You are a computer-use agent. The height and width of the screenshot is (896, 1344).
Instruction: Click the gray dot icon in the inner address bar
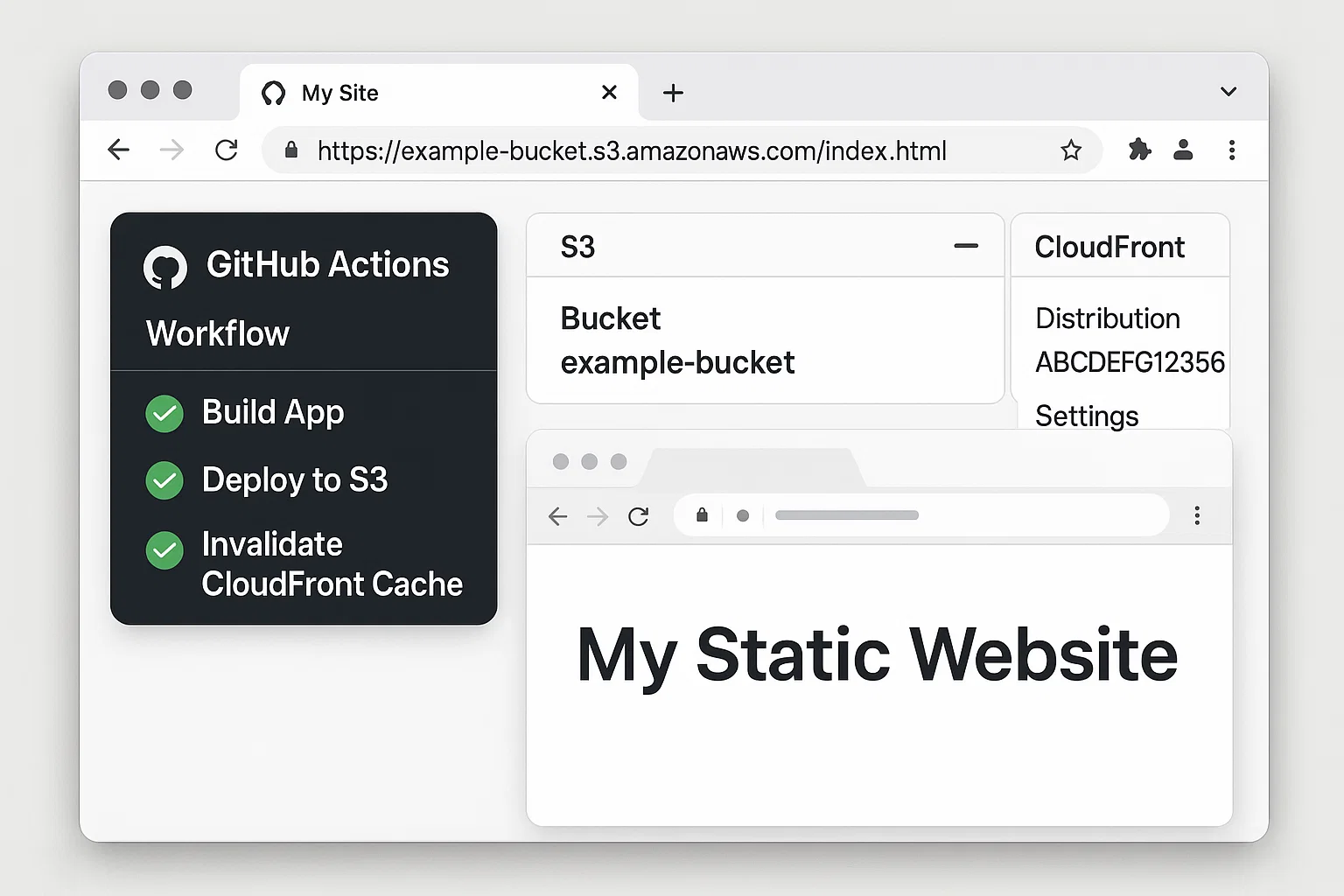(x=743, y=515)
